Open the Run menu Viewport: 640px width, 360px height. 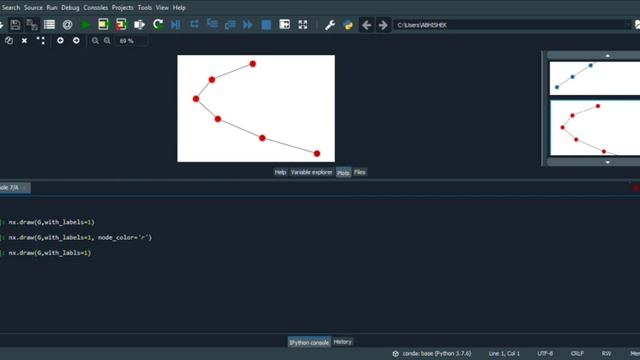52,7
